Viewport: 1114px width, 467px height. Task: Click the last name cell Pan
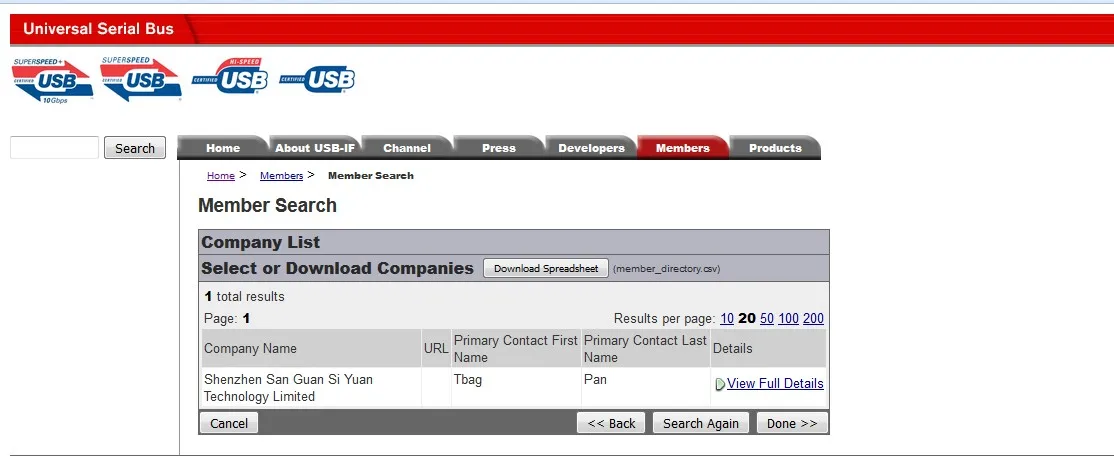coord(595,380)
